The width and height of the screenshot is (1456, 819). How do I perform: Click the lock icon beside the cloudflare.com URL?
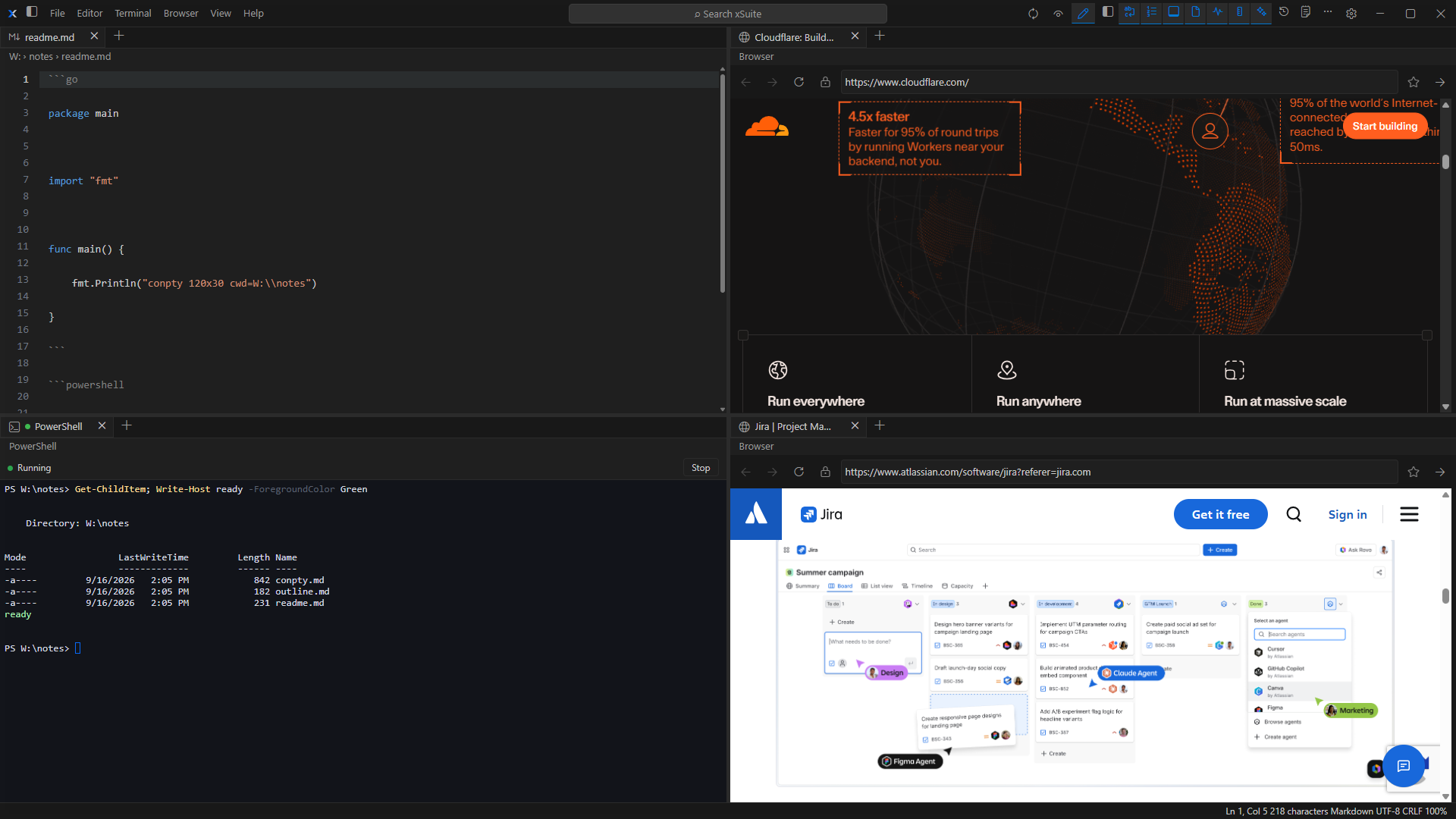tap(825, 82)
